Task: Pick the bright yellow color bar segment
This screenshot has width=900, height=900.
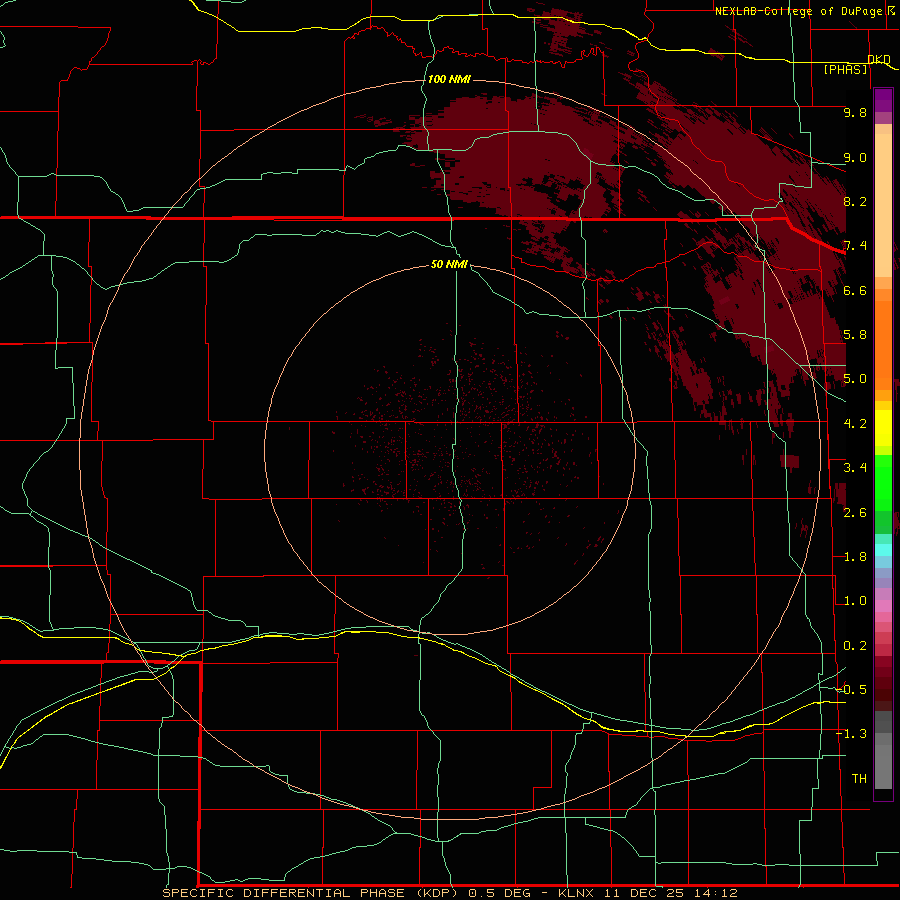Action: (883, 428)
